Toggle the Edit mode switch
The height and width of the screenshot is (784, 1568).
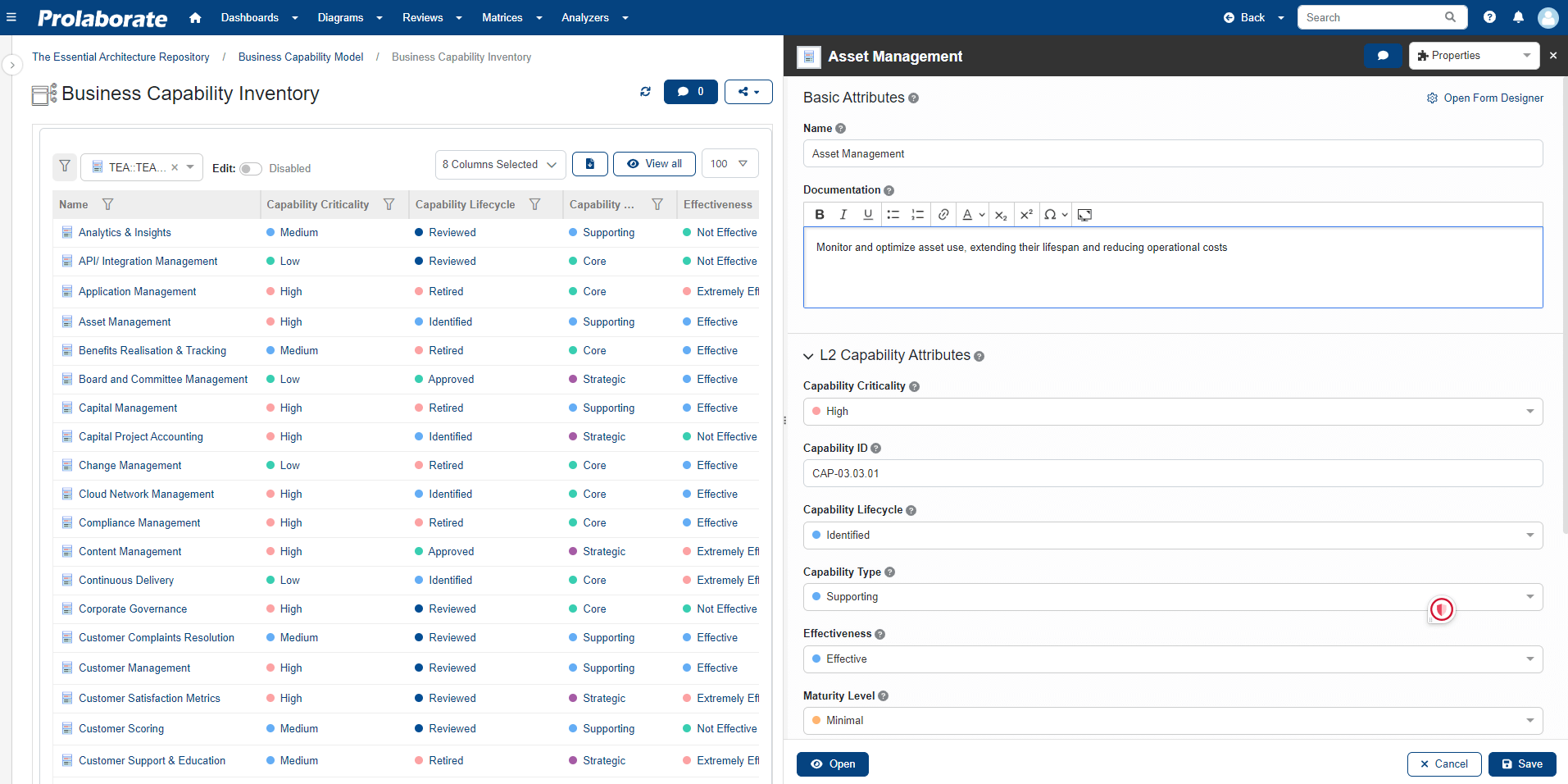coord(250,168)
